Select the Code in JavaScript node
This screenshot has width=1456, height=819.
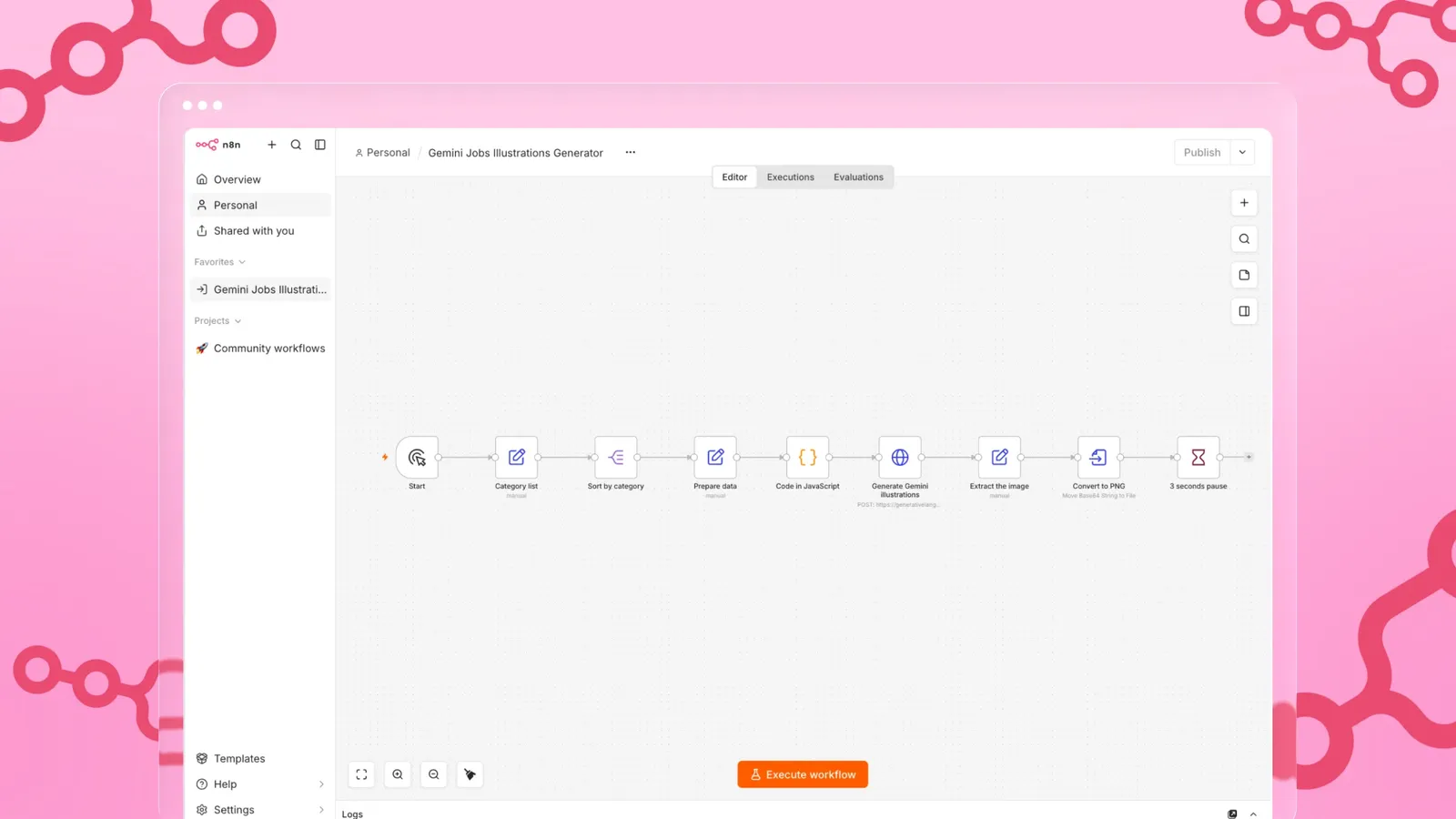pos(807,457)
